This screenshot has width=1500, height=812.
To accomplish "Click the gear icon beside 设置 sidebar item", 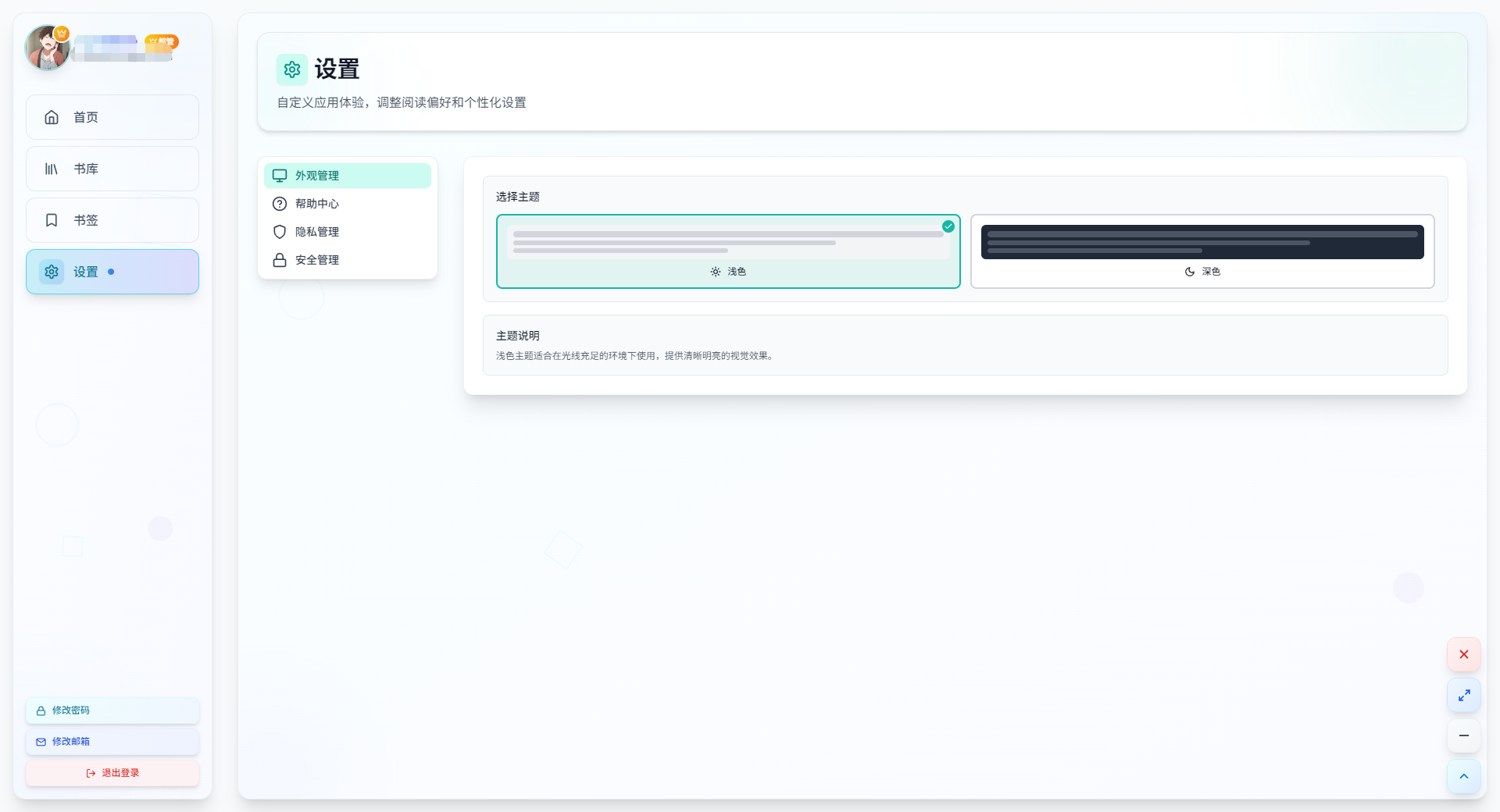I will click(52, 272).
